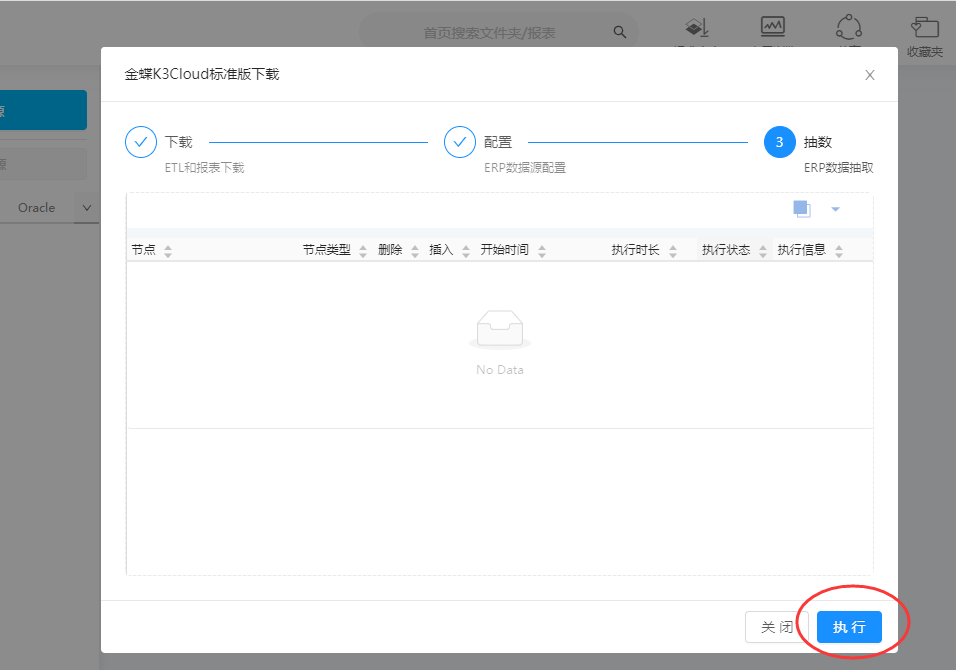Click the 配置 step checkmark circle
Image resolution: width=956 pixels, height=670 pixels.
460,142
